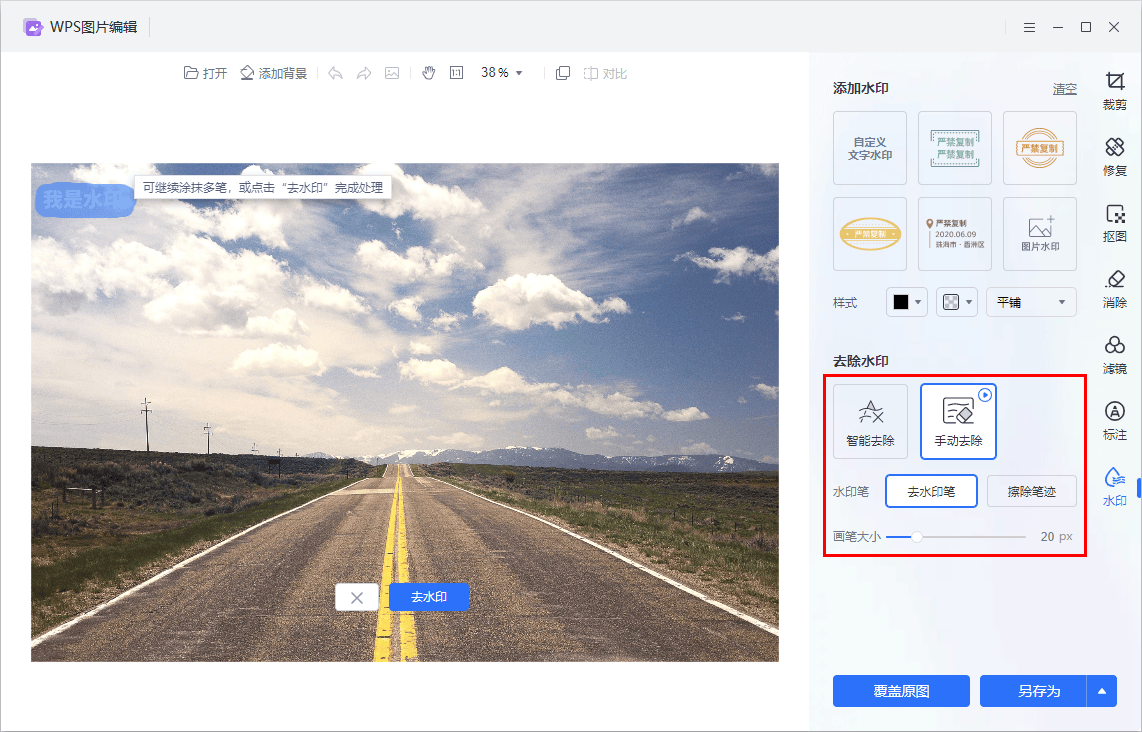Open the hamburger main menu
The width and height of the screenshot is (1142, 732).
tap(1030, 27)
